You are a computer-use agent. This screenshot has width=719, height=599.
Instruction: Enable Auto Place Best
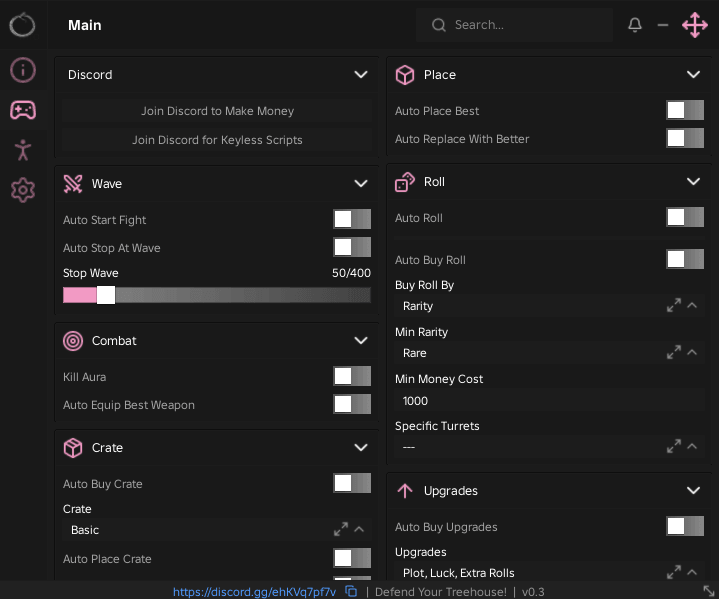pyautogui.click(x=685, y=110)
